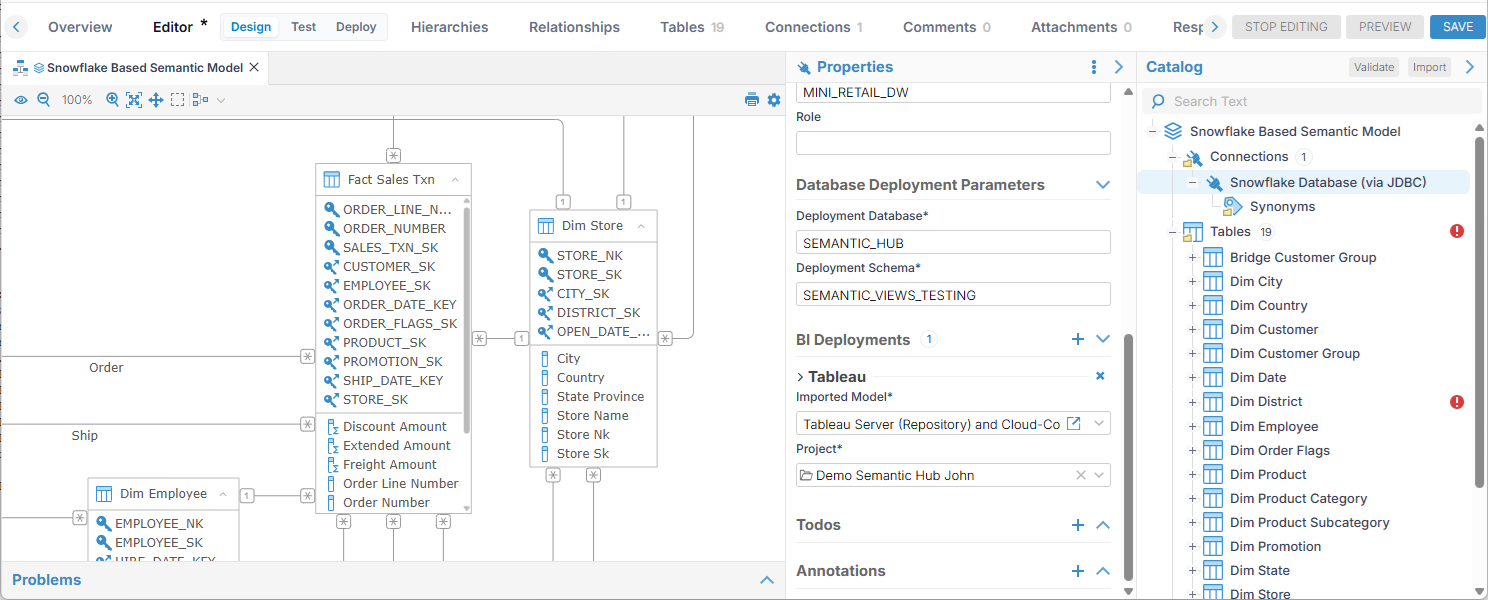Switch editor to Test mode

point(304,27)
